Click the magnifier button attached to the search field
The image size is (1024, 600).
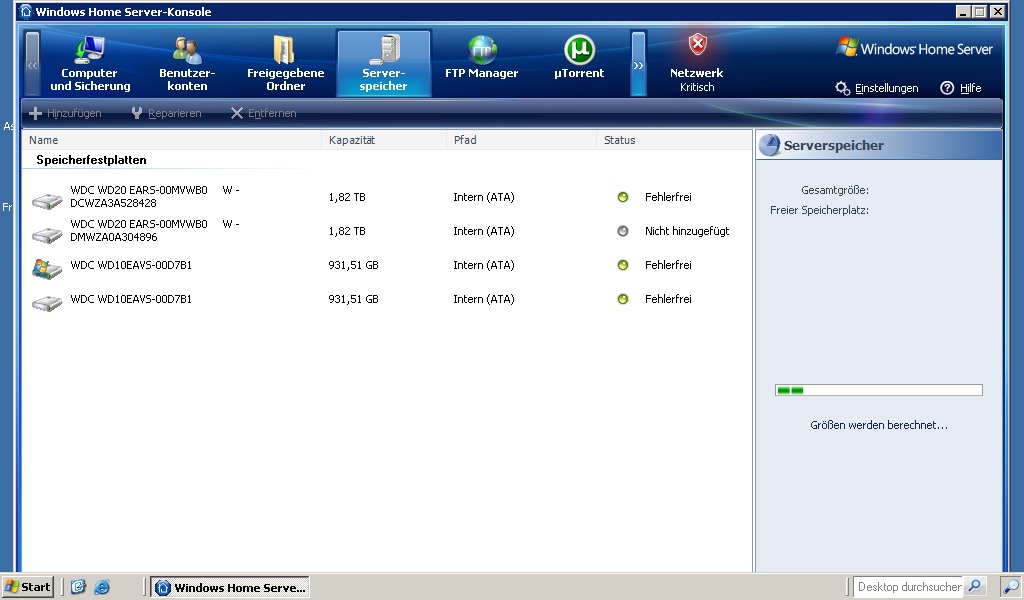pos(974,586)
